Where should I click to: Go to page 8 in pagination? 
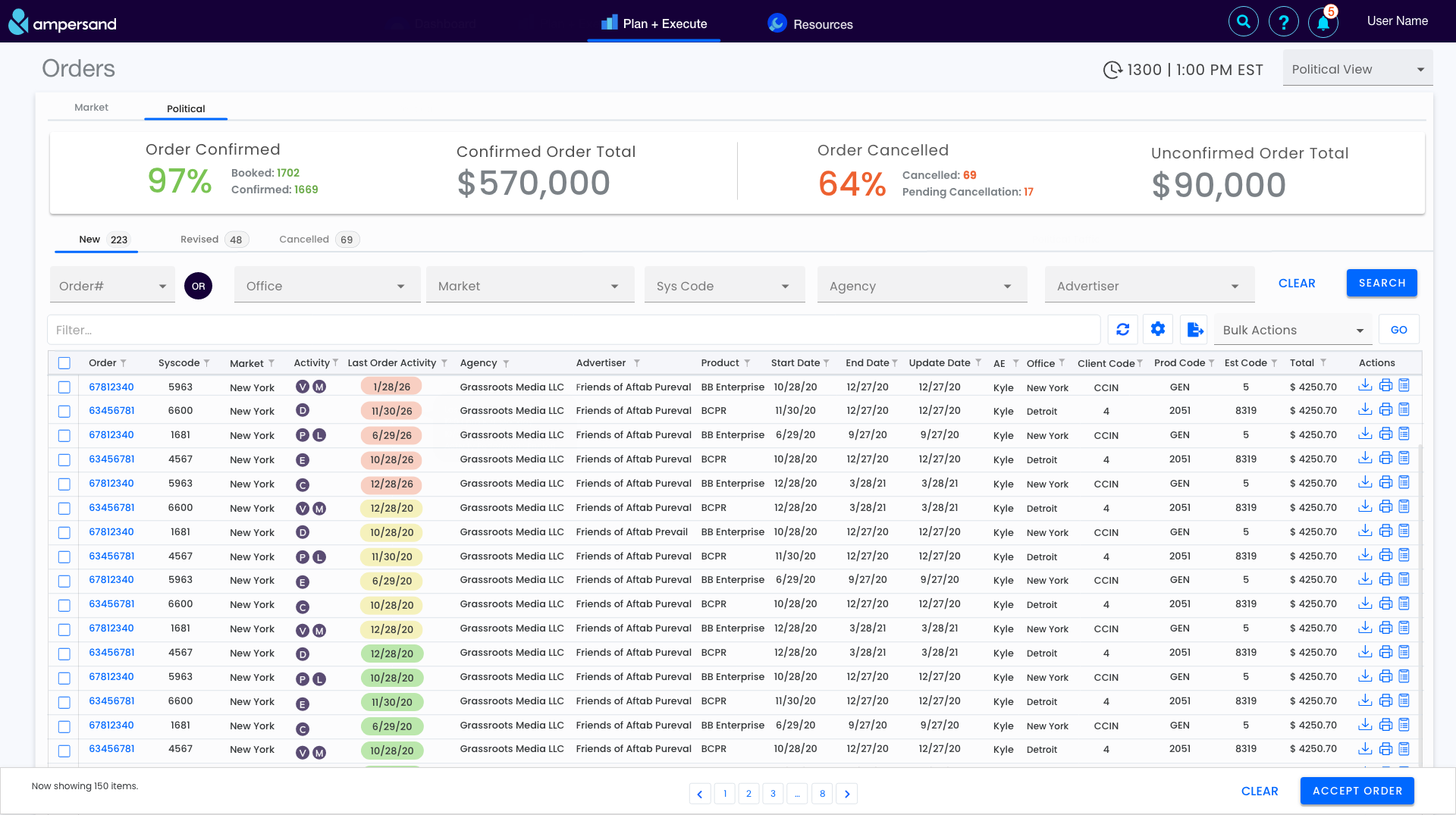(822, 794)
